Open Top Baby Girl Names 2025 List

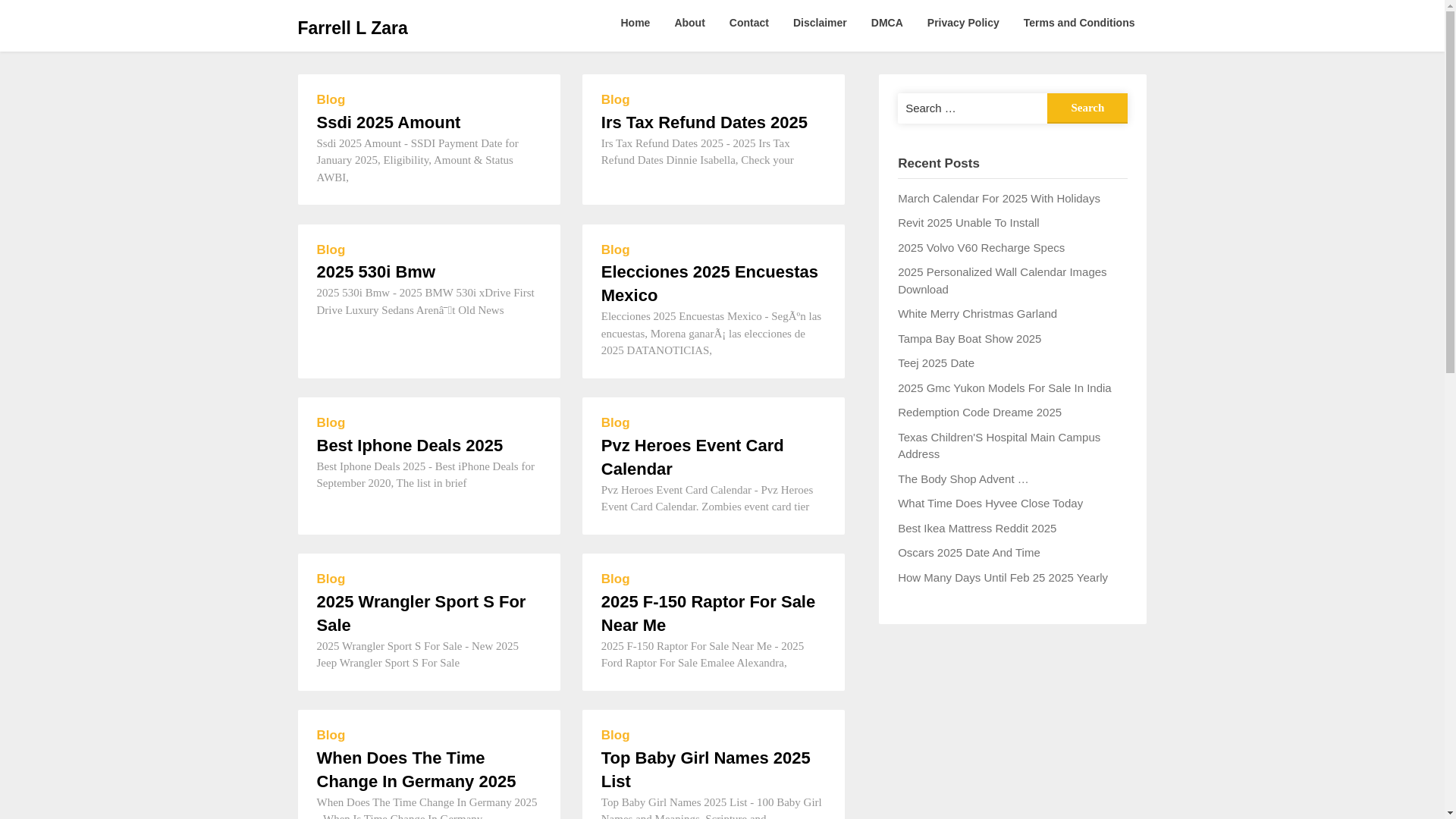(x=705, y=770)
